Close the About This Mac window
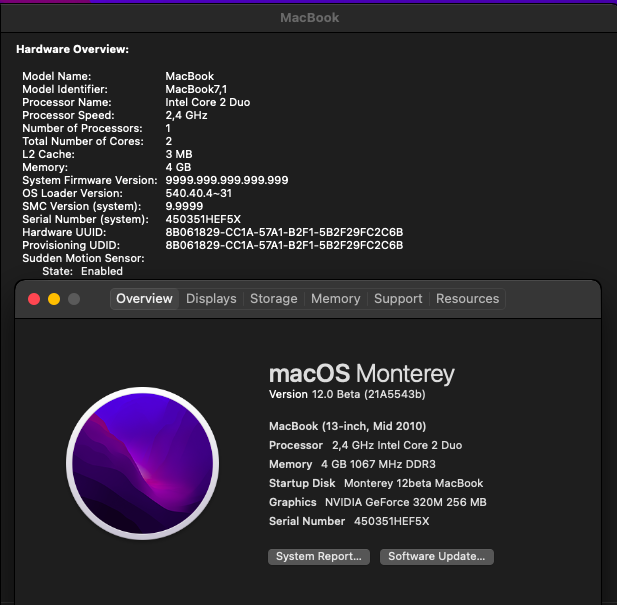 coord(34,299)
